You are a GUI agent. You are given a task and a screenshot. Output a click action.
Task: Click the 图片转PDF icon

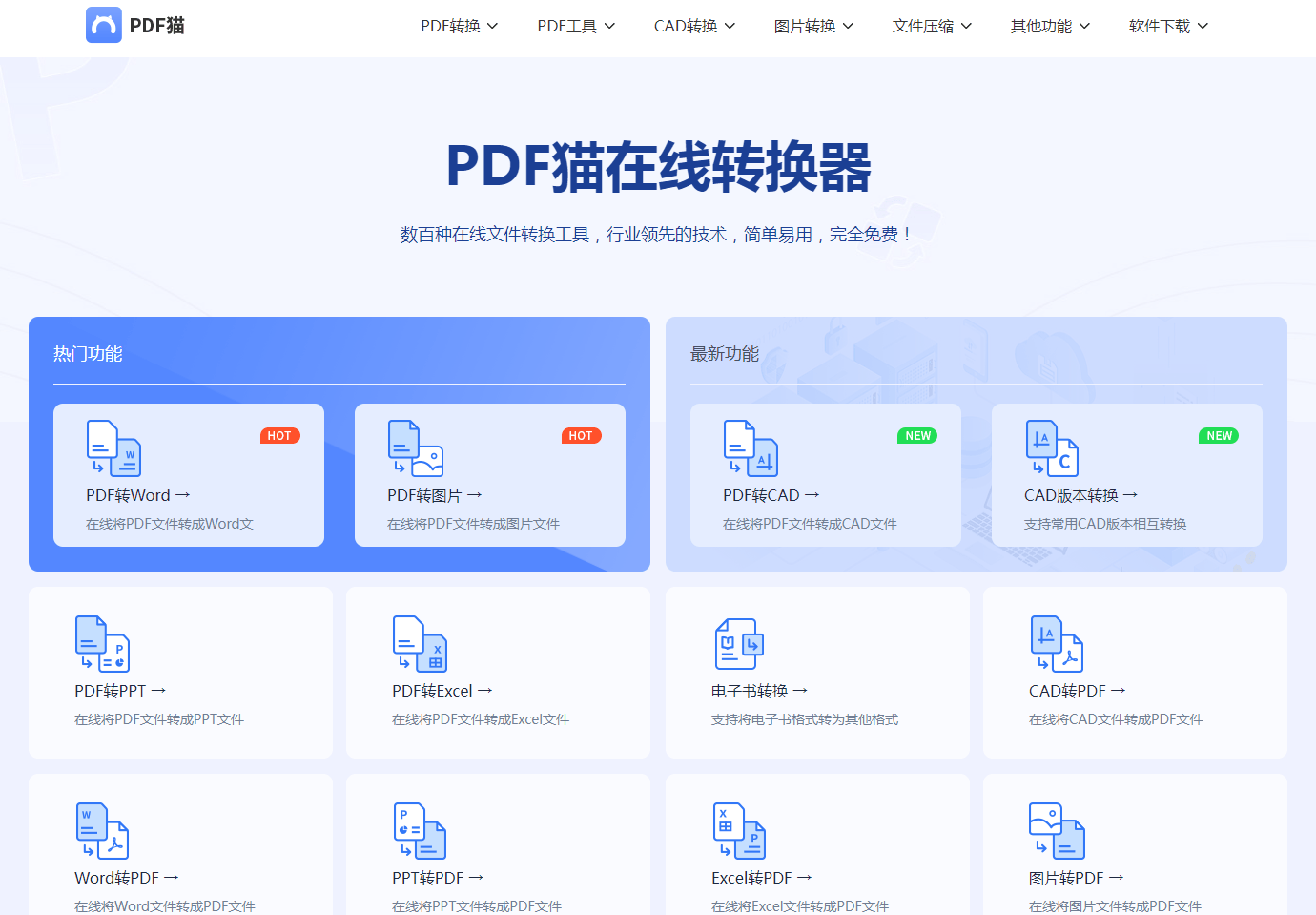point(1057,831)
